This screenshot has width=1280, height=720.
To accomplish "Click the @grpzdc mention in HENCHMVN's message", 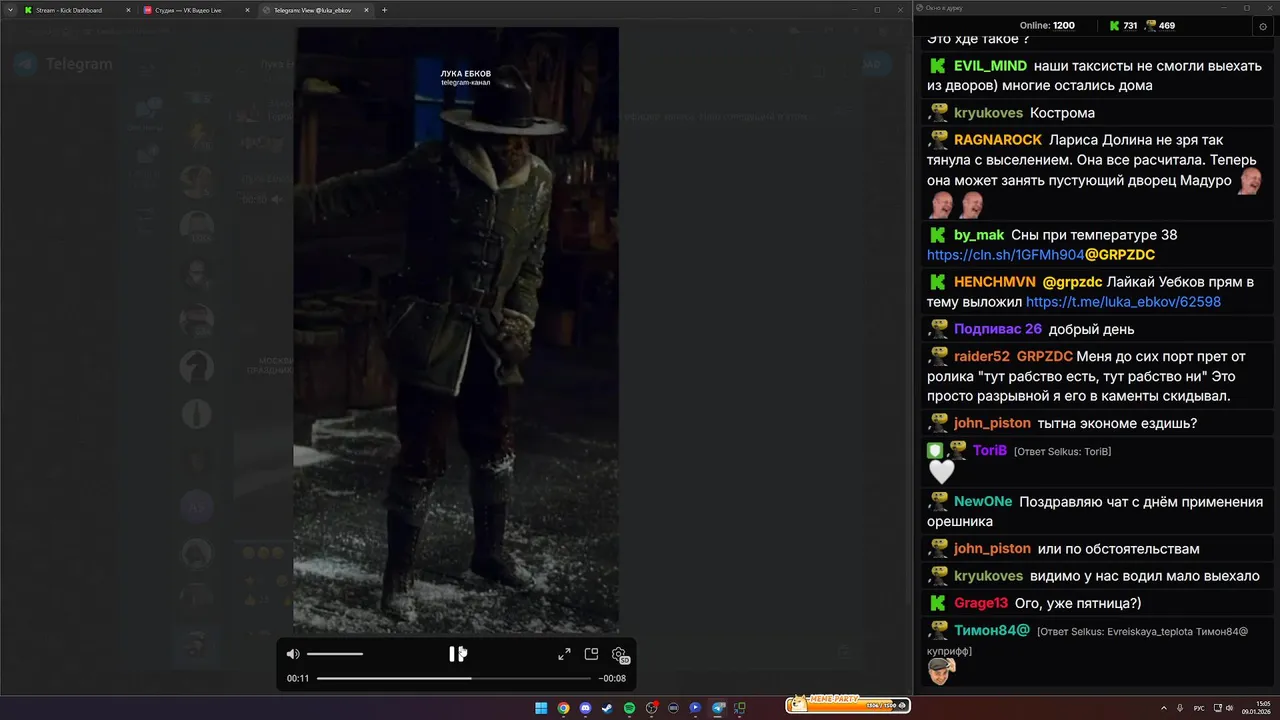I will point(1072,282).
